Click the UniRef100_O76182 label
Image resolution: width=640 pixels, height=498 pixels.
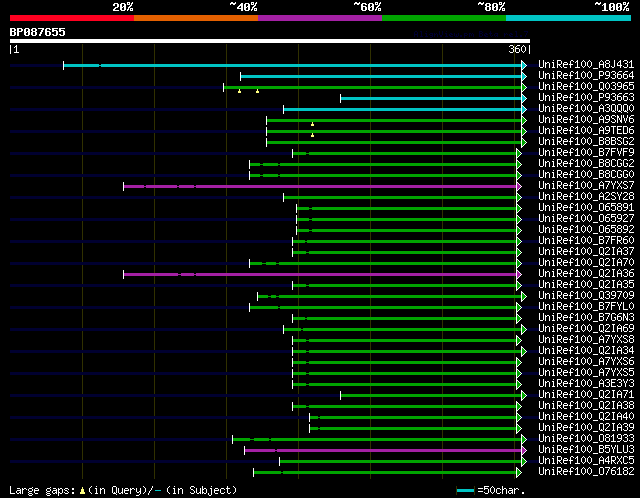(586, 472)
